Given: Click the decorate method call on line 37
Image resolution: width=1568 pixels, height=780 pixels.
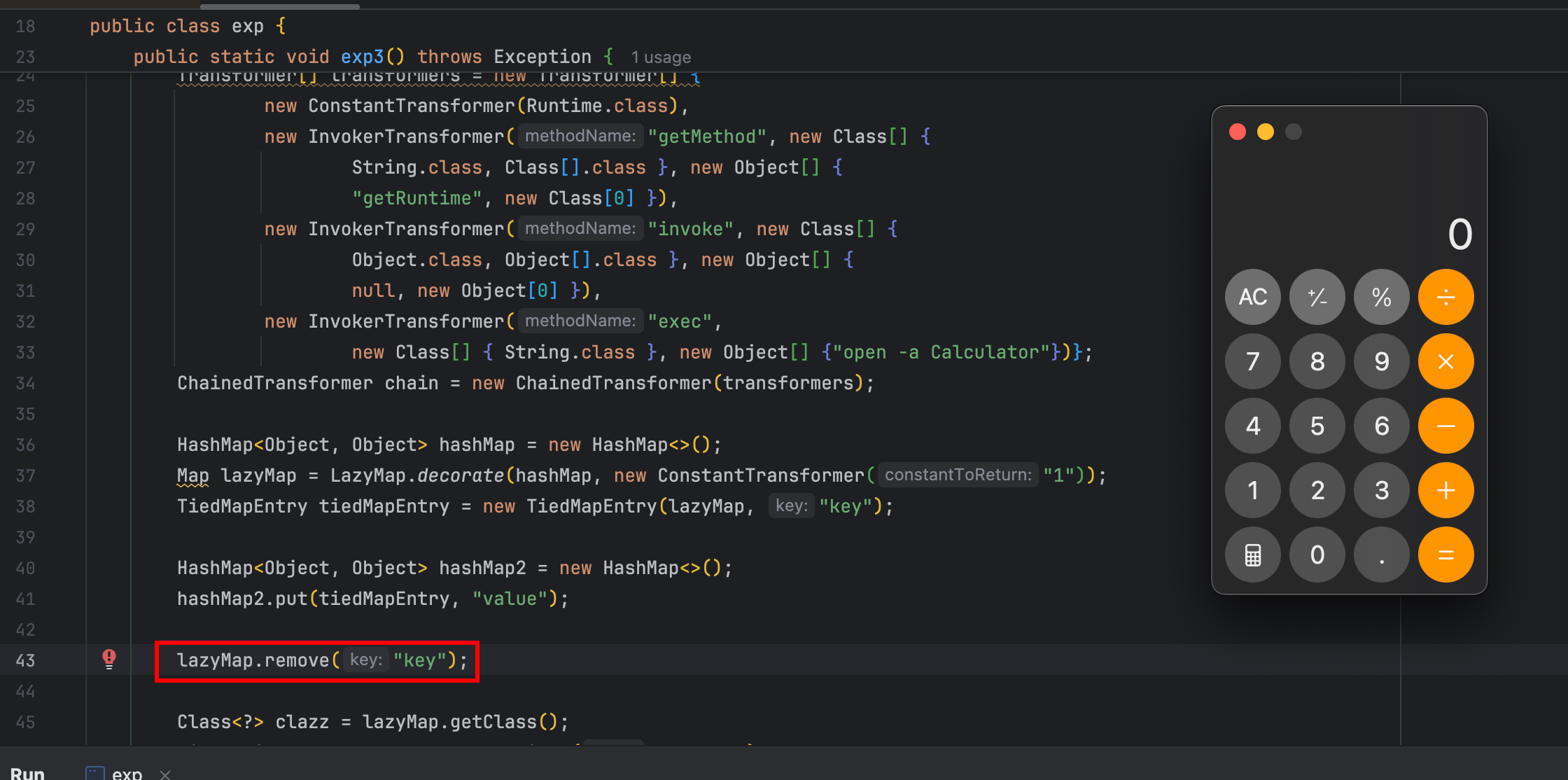Looking at the screenshot, I should tap(461, 475).
